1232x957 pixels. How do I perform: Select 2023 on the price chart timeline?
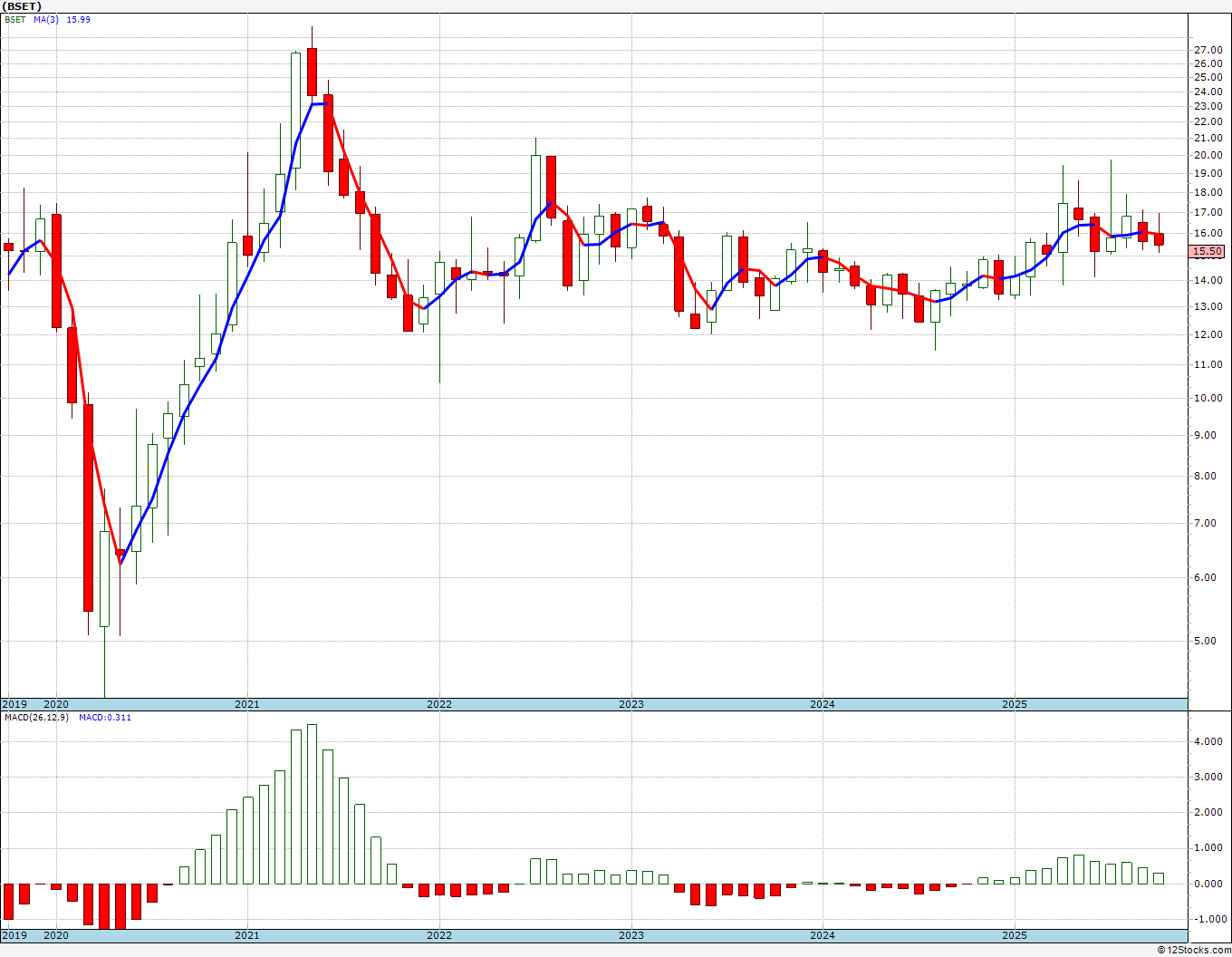(x=630, y=704)
